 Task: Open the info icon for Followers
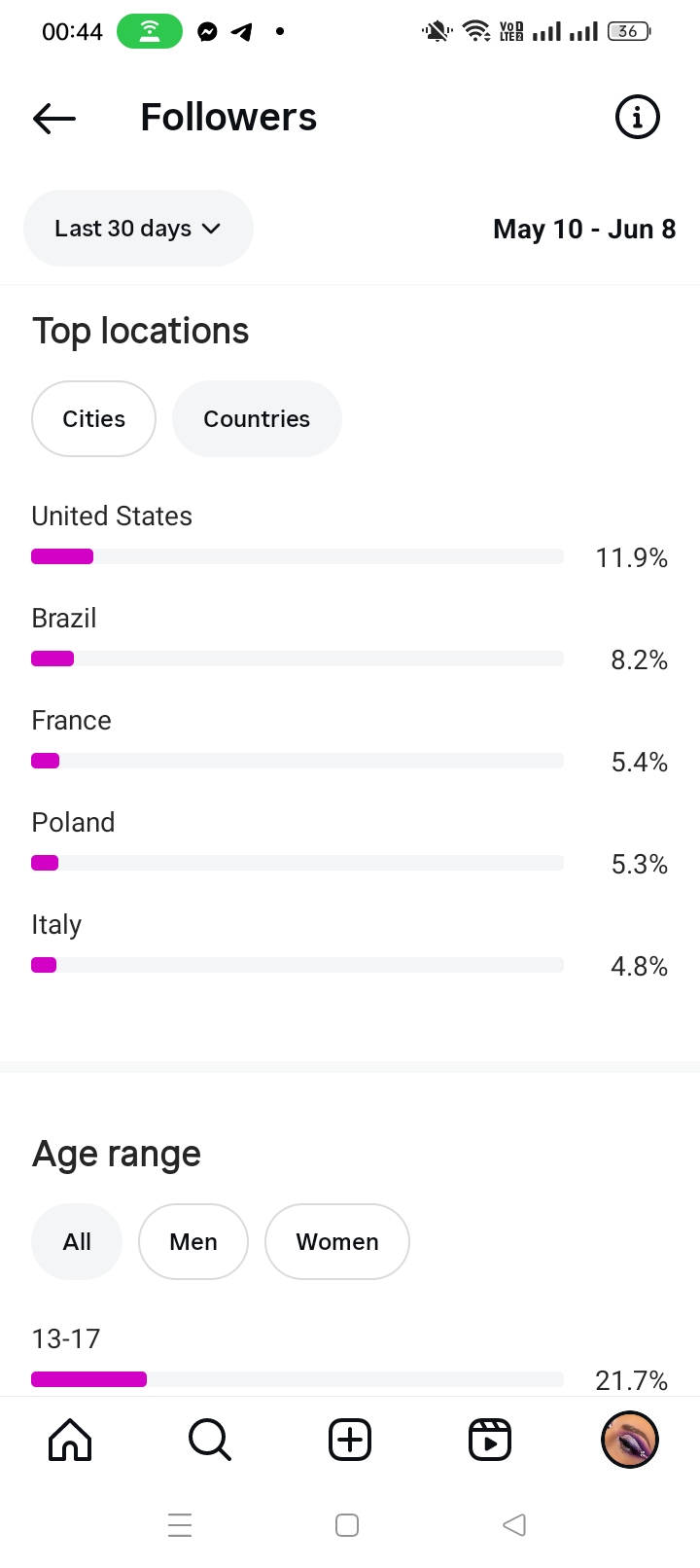pos(637,118)
